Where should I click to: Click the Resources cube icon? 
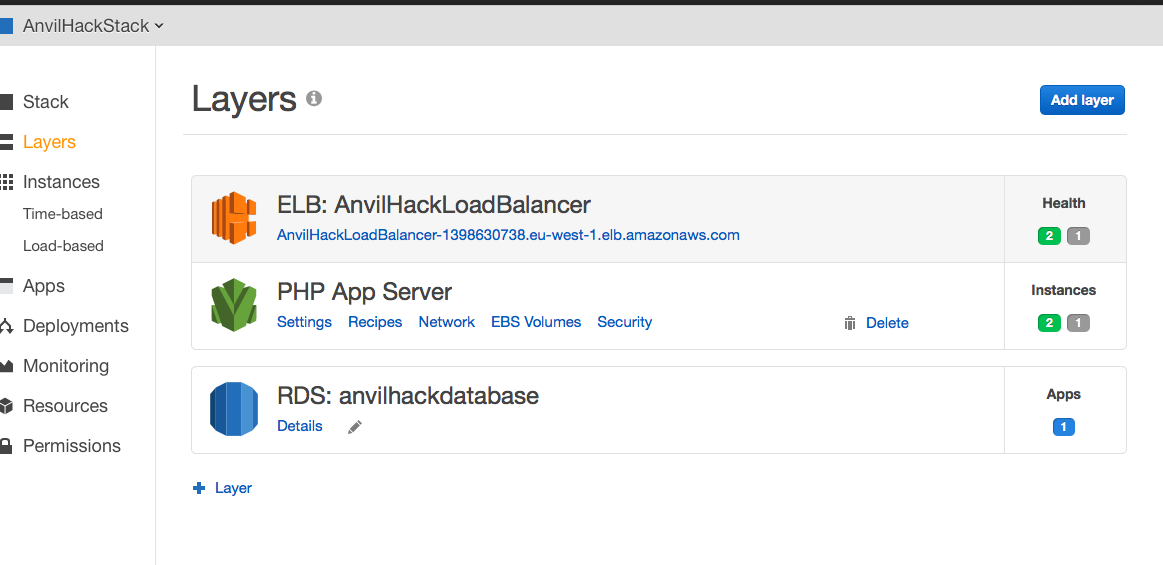(x=7, y=406)
